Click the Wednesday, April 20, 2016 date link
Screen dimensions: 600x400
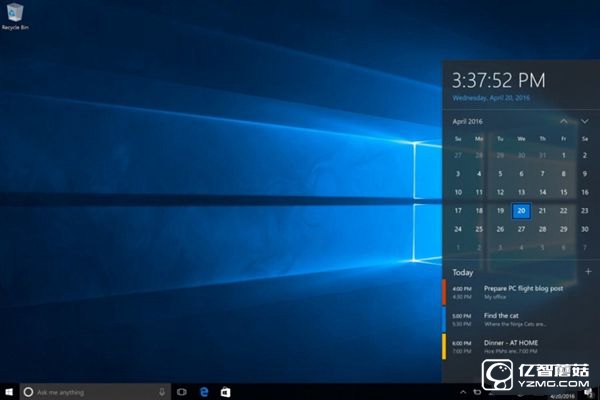(491, 98)
